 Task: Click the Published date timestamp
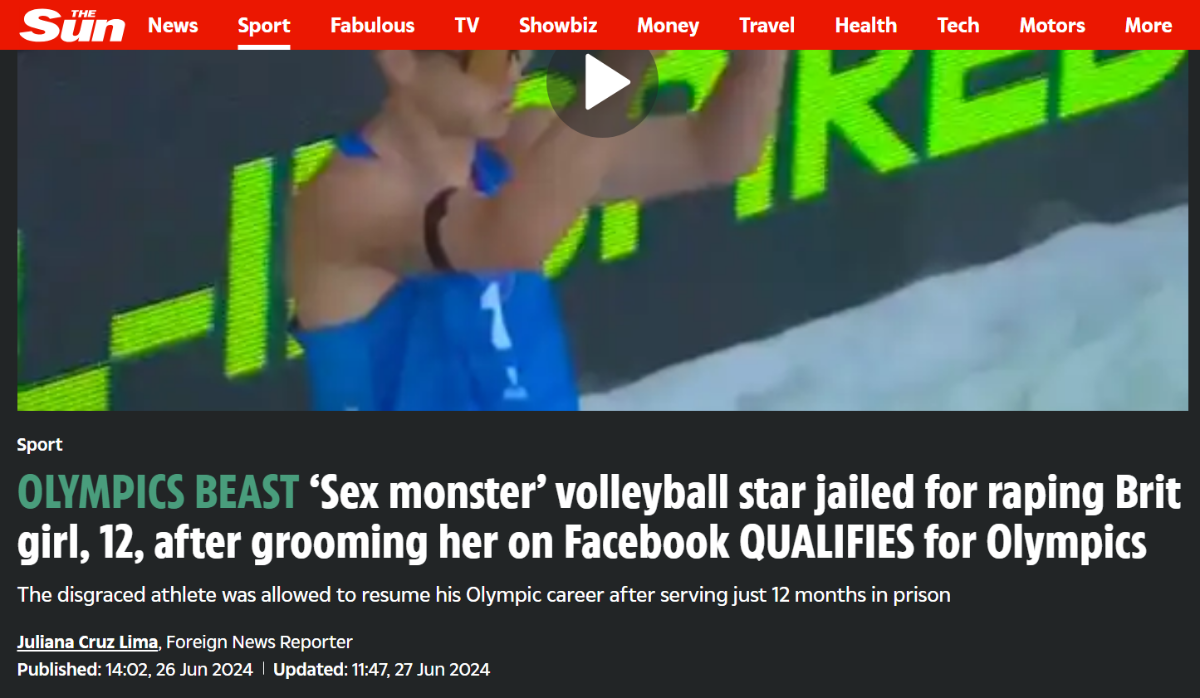click(x=137, y=669)
